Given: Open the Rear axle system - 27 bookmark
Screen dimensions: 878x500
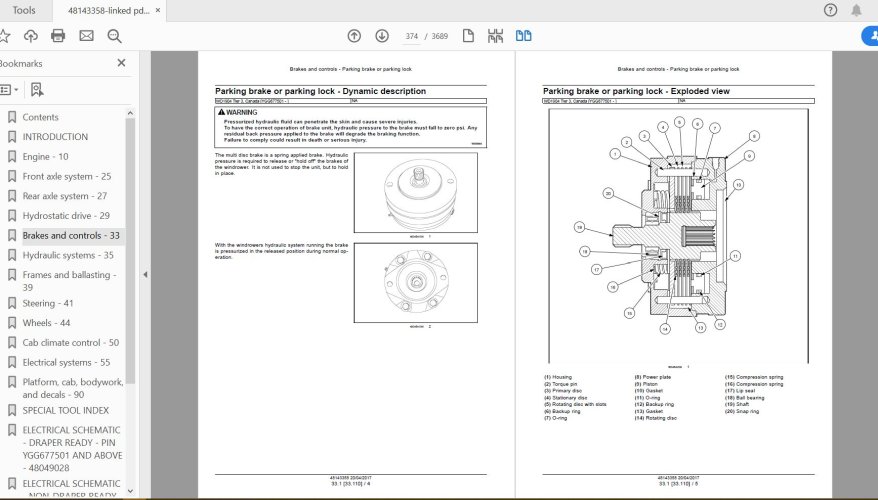Looking at the screenshot, I should click(64, 196).
